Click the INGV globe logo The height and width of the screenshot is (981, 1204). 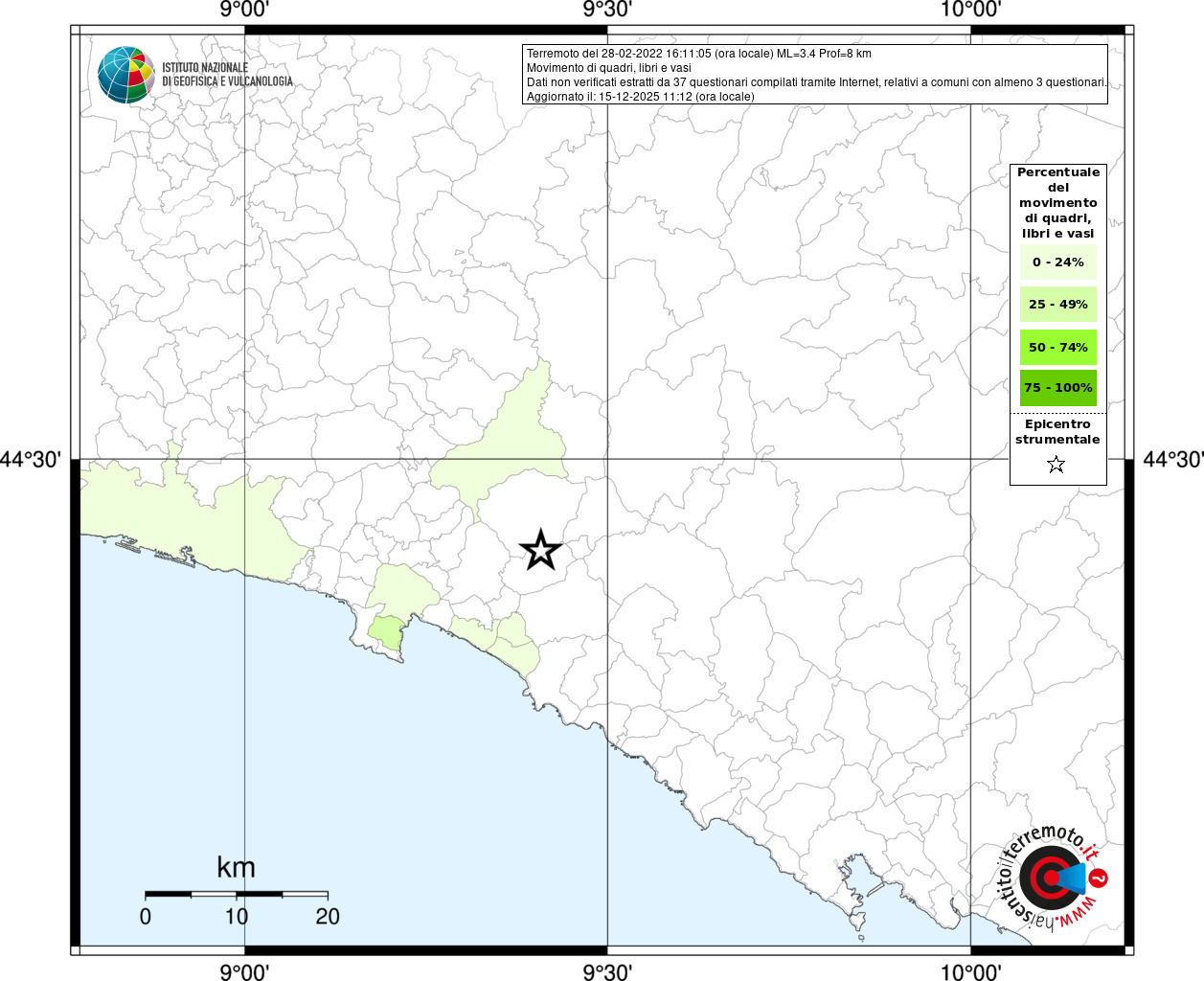click(126, 75)
